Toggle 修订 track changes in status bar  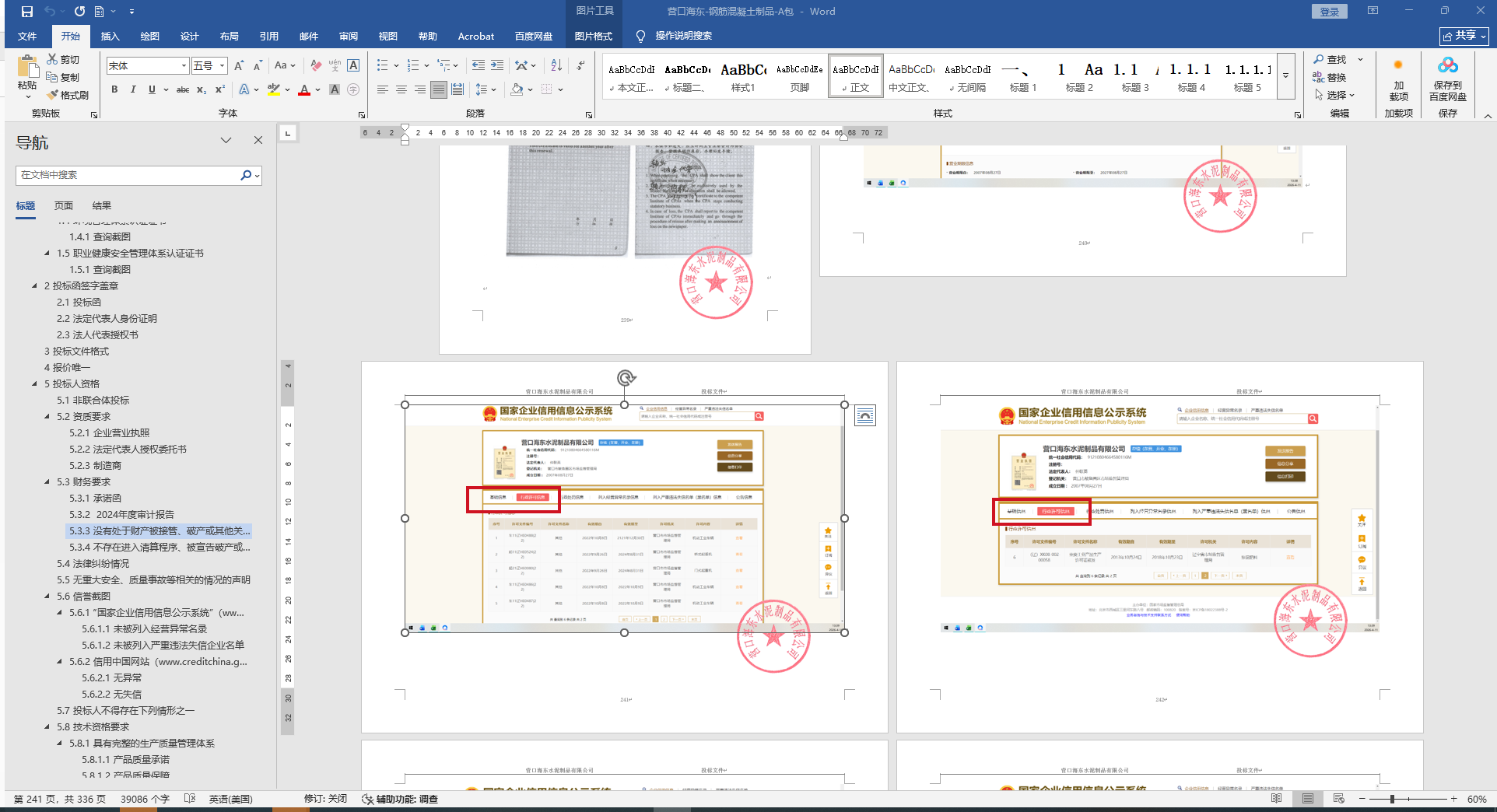tap(325, 799)
